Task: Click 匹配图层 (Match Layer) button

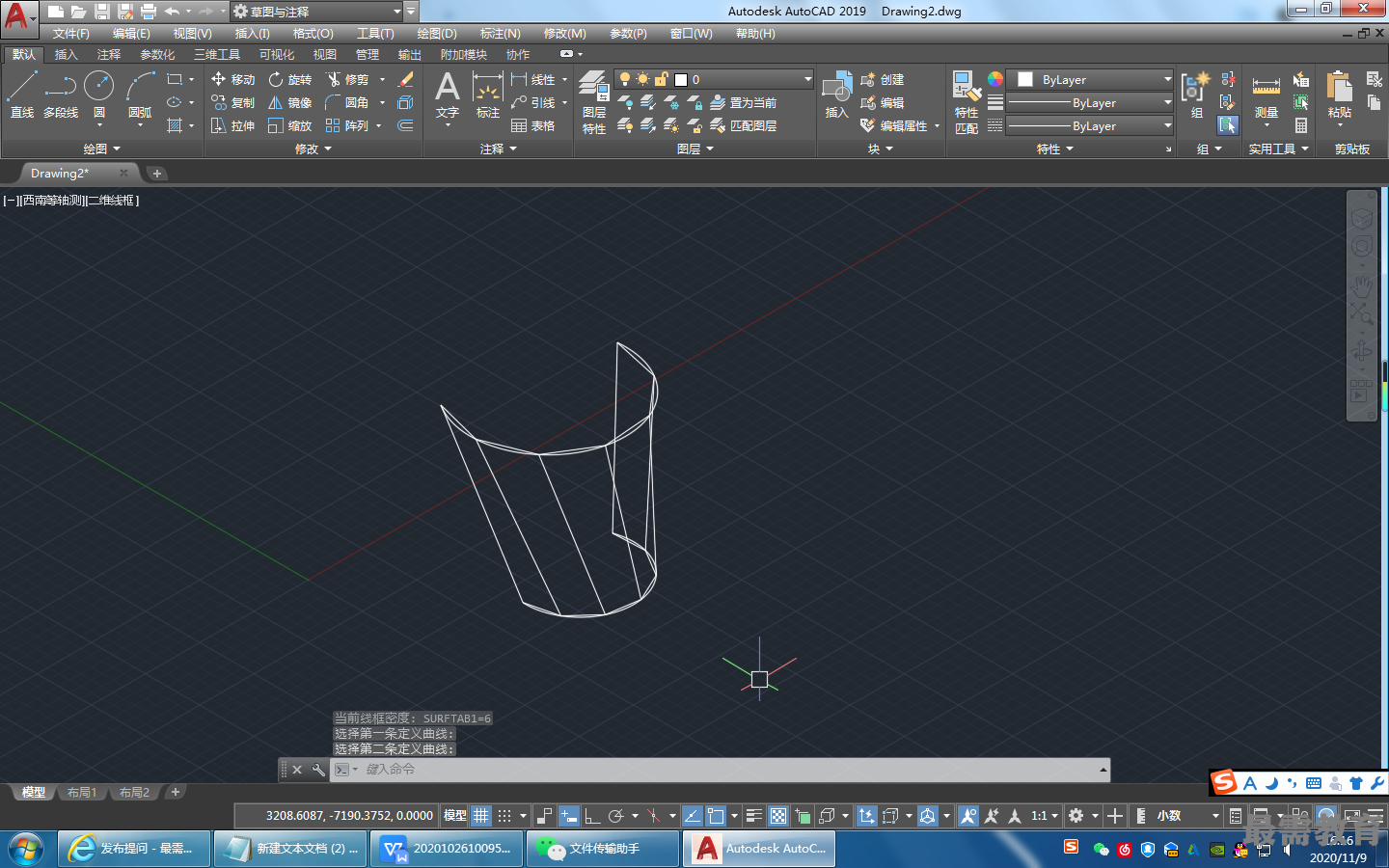Action: coord(744,125)
